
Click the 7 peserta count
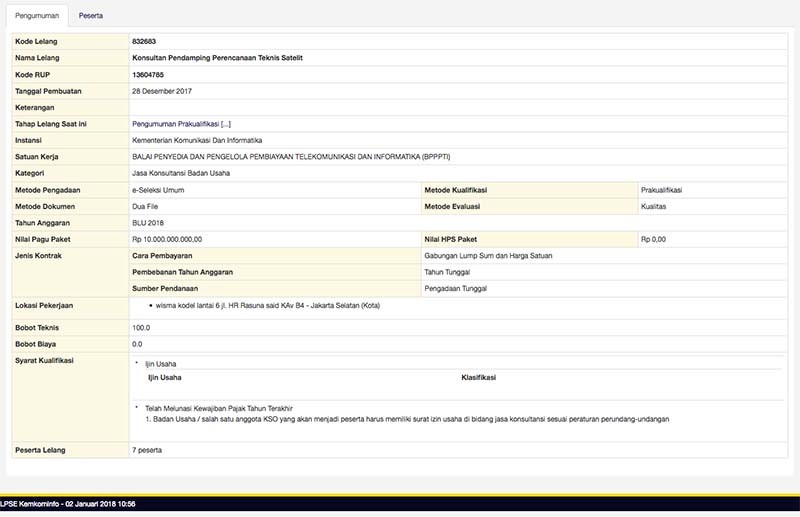147,450
